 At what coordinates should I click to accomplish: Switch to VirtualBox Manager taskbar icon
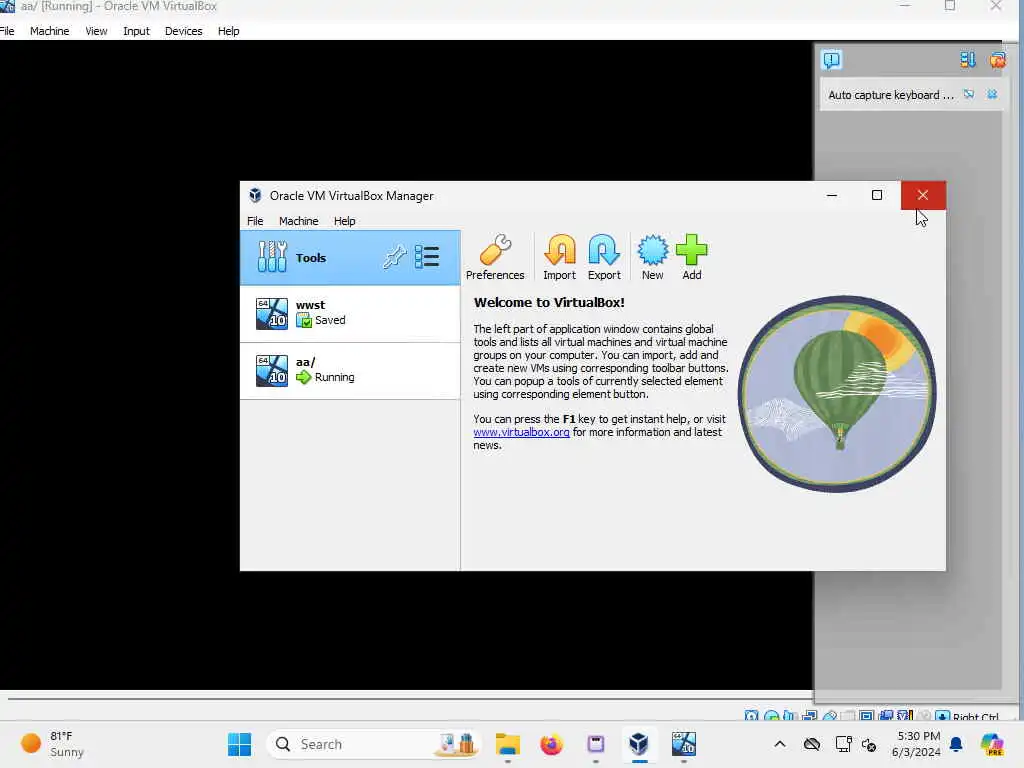(639, 744)
